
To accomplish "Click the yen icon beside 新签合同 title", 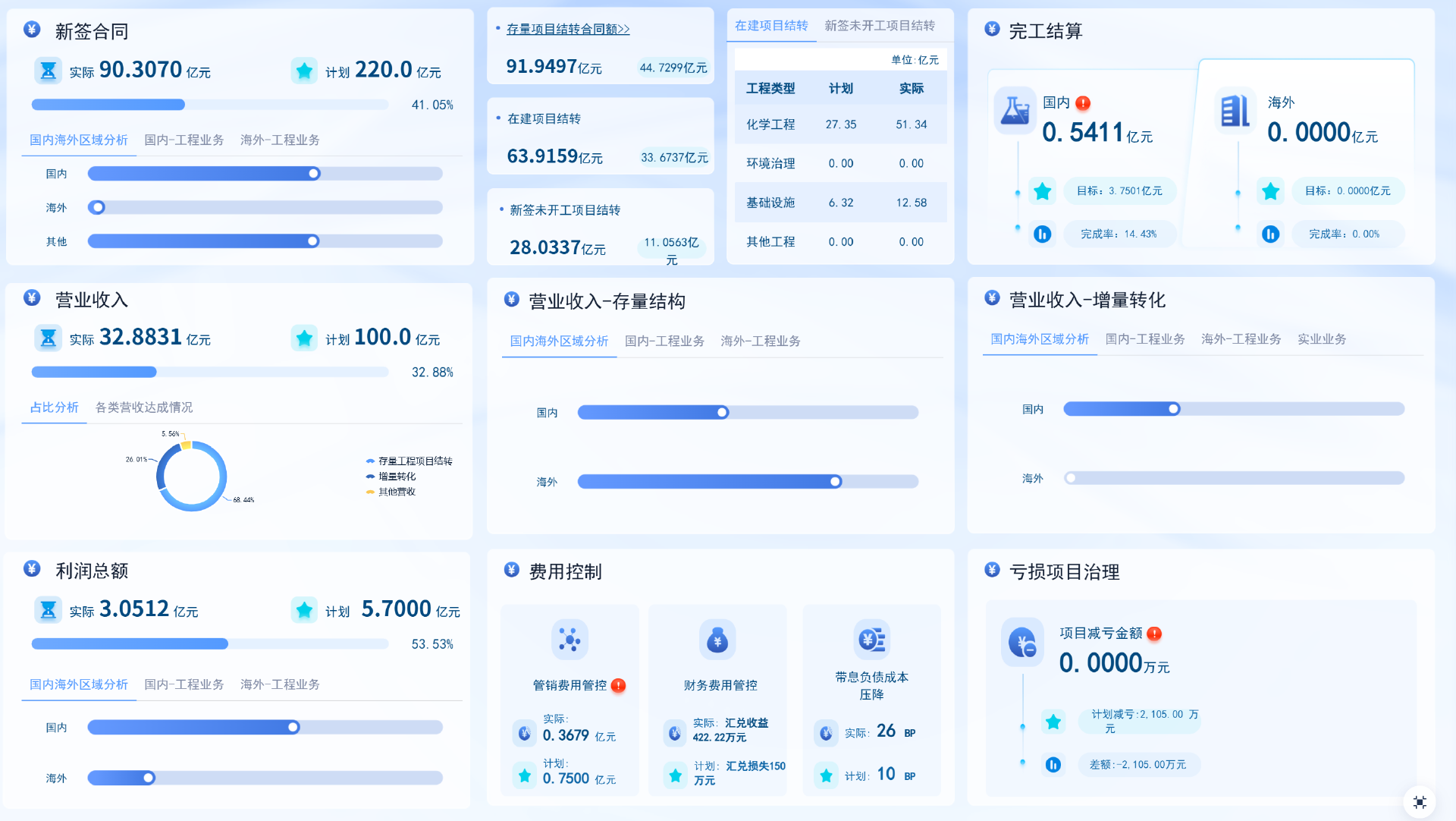I will tap(32, 30).
